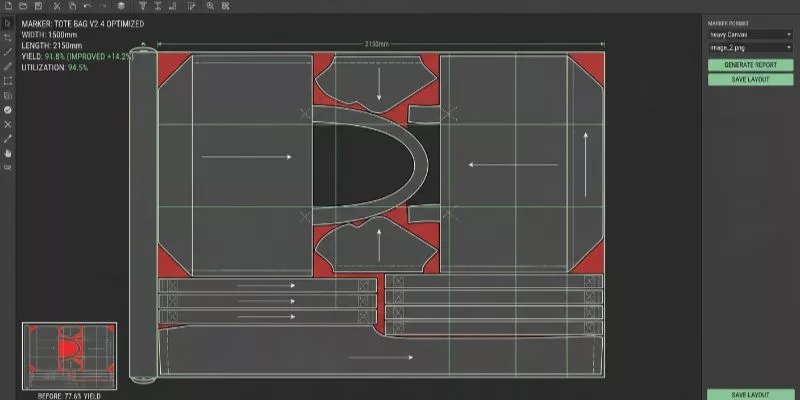Click the save disk icon
Viewport: 800px width, 400px height.
pos(38,6)
